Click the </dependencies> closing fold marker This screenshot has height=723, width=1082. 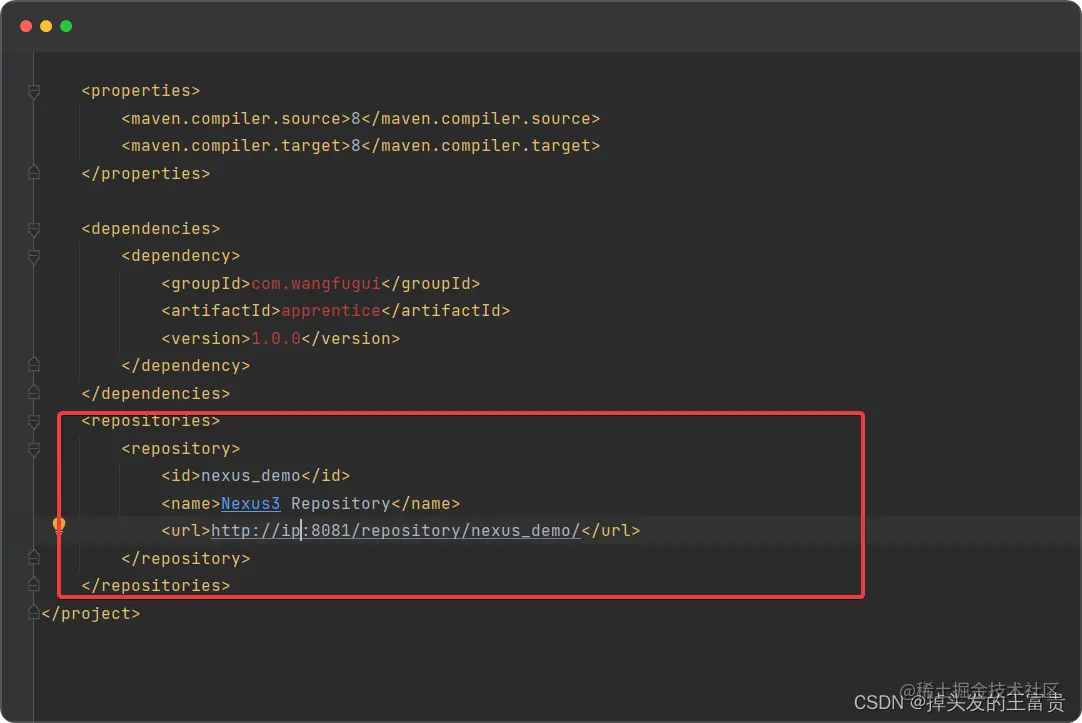click(x=33, y=393)
